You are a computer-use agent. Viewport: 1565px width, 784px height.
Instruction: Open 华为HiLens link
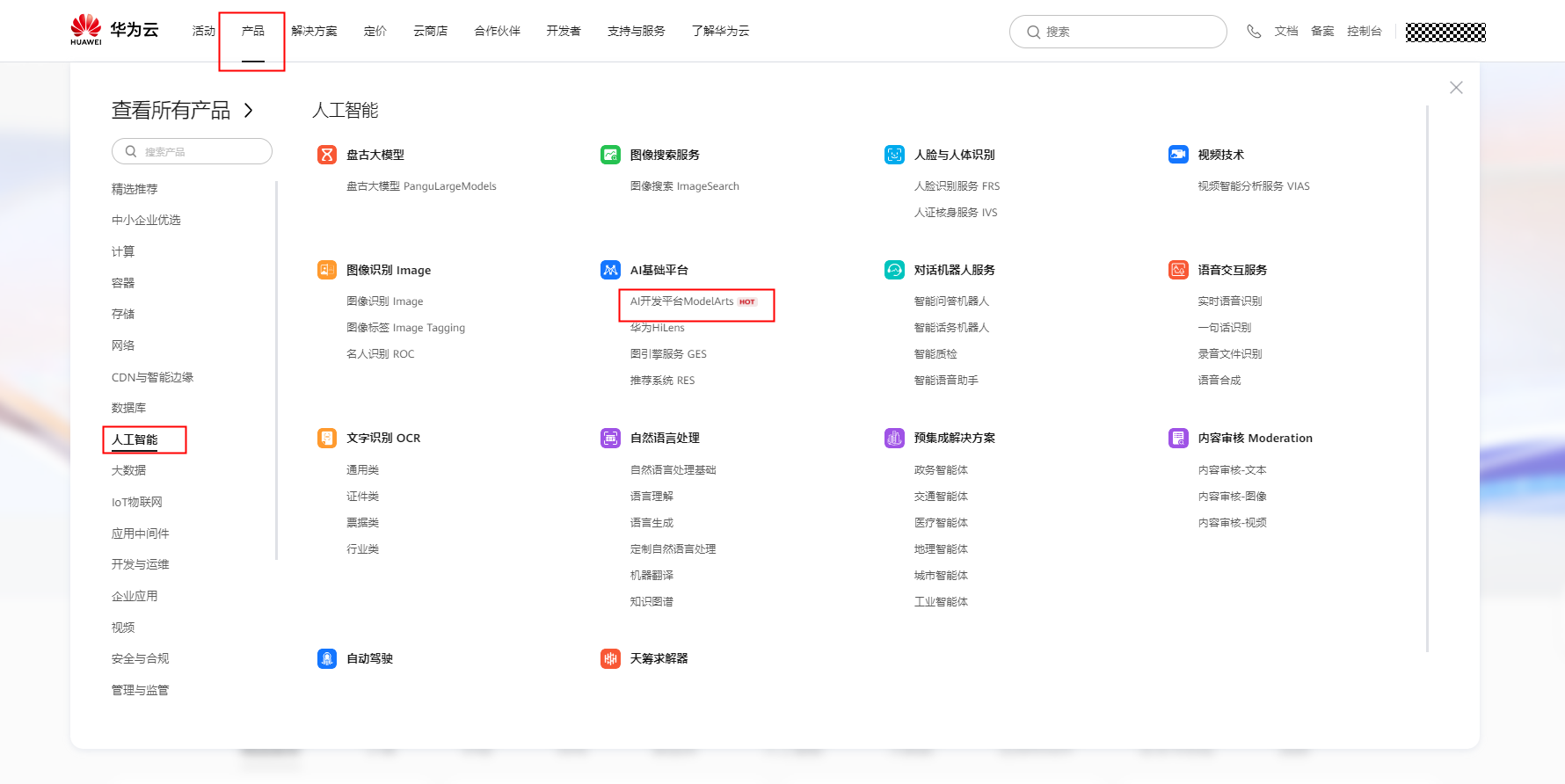[657, 328]
